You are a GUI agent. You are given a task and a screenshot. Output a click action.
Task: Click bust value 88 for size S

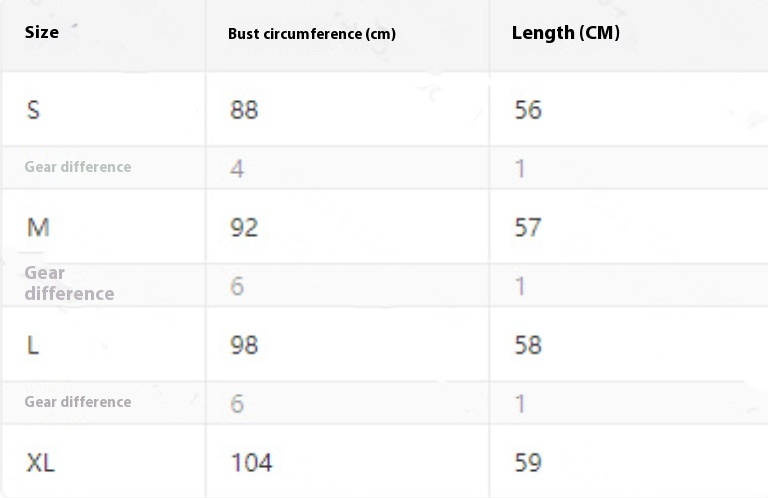point(244,109)
